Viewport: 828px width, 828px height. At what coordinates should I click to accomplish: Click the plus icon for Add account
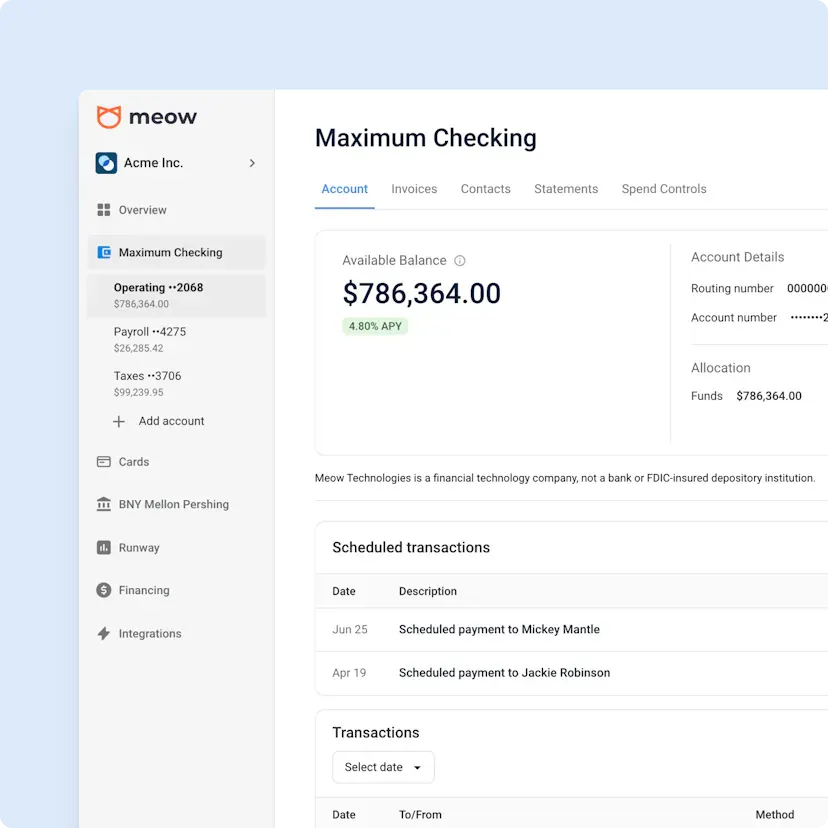(x=119, y=421)
